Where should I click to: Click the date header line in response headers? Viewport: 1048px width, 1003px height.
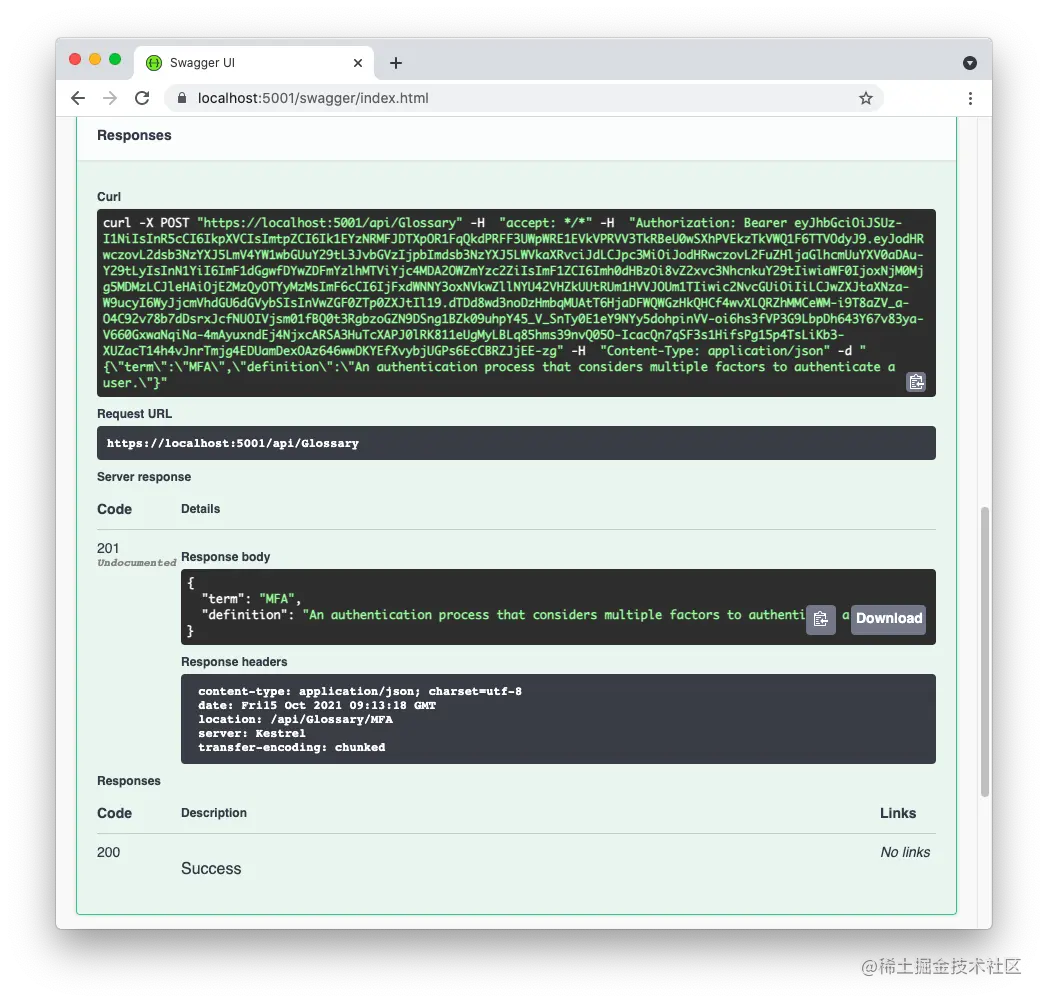317,706
